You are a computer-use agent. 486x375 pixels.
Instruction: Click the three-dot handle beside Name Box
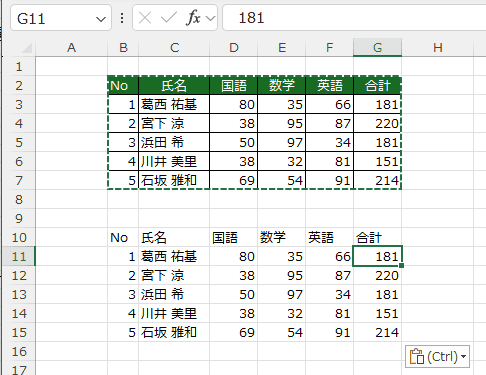click(122, 18)
